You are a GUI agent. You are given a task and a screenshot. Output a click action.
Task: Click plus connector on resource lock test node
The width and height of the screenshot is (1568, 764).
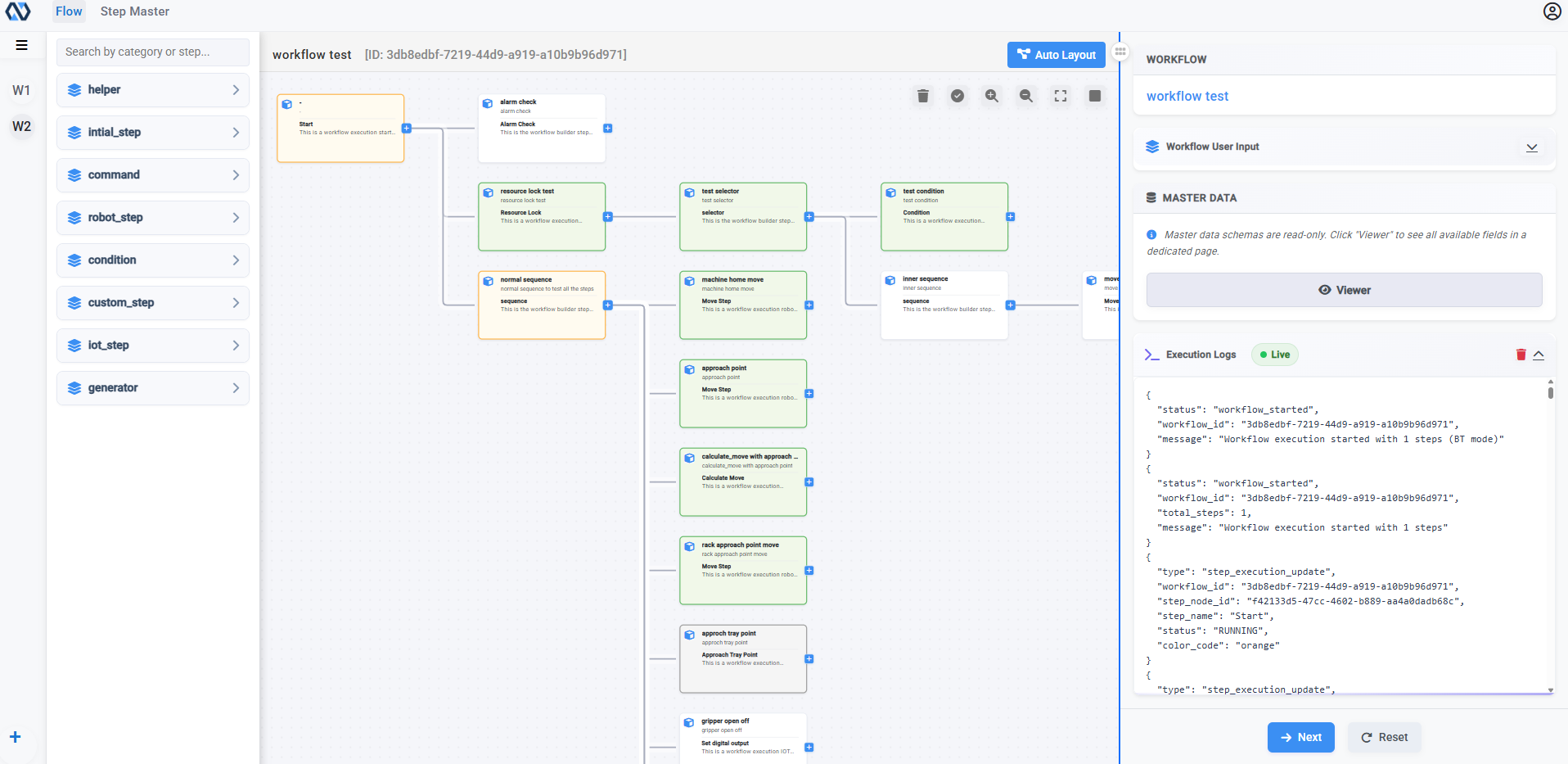pyautogui.click(x=608, y=217)
